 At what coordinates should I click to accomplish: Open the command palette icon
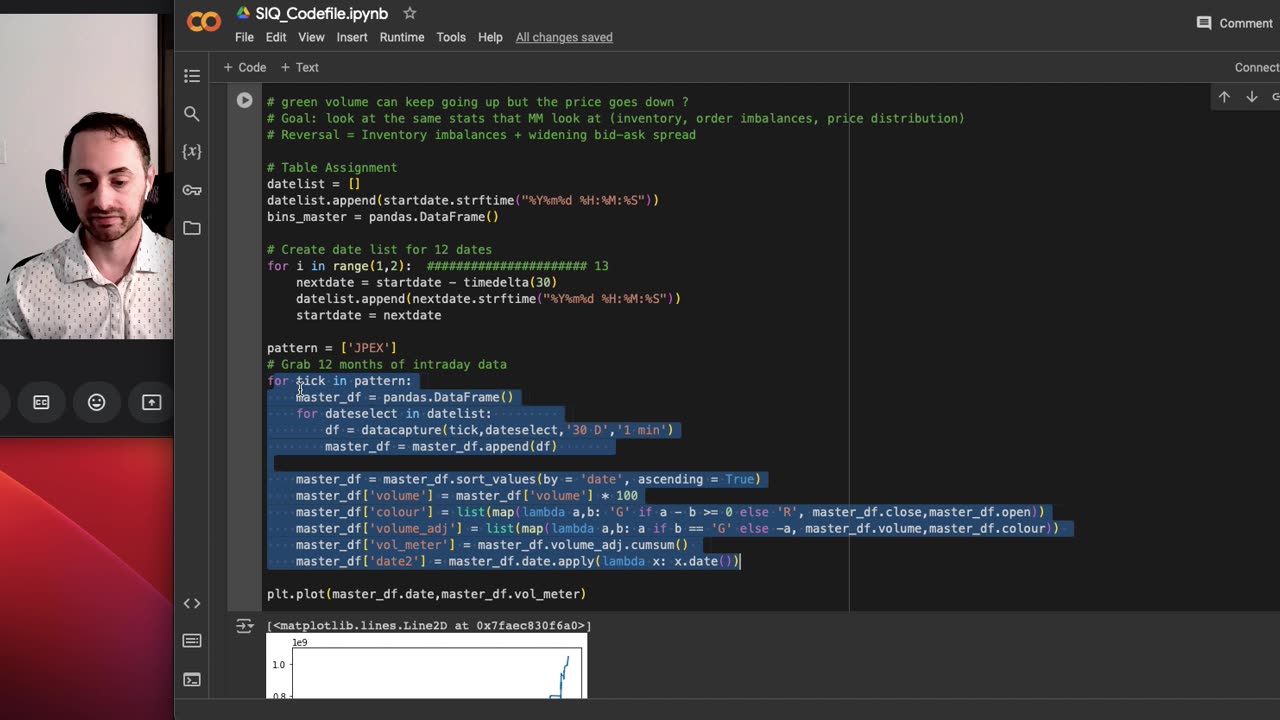click(x=192, y=641)
